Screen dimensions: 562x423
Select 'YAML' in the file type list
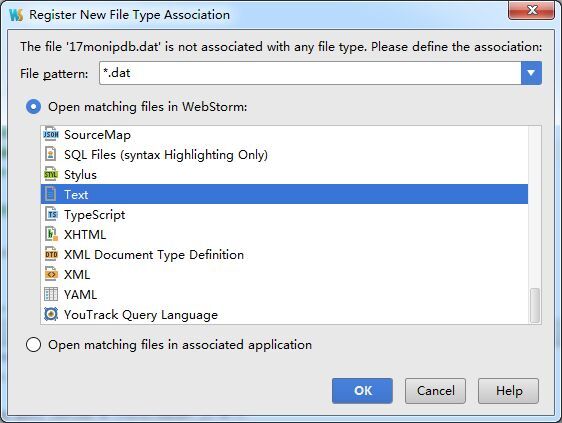point(284,295)
